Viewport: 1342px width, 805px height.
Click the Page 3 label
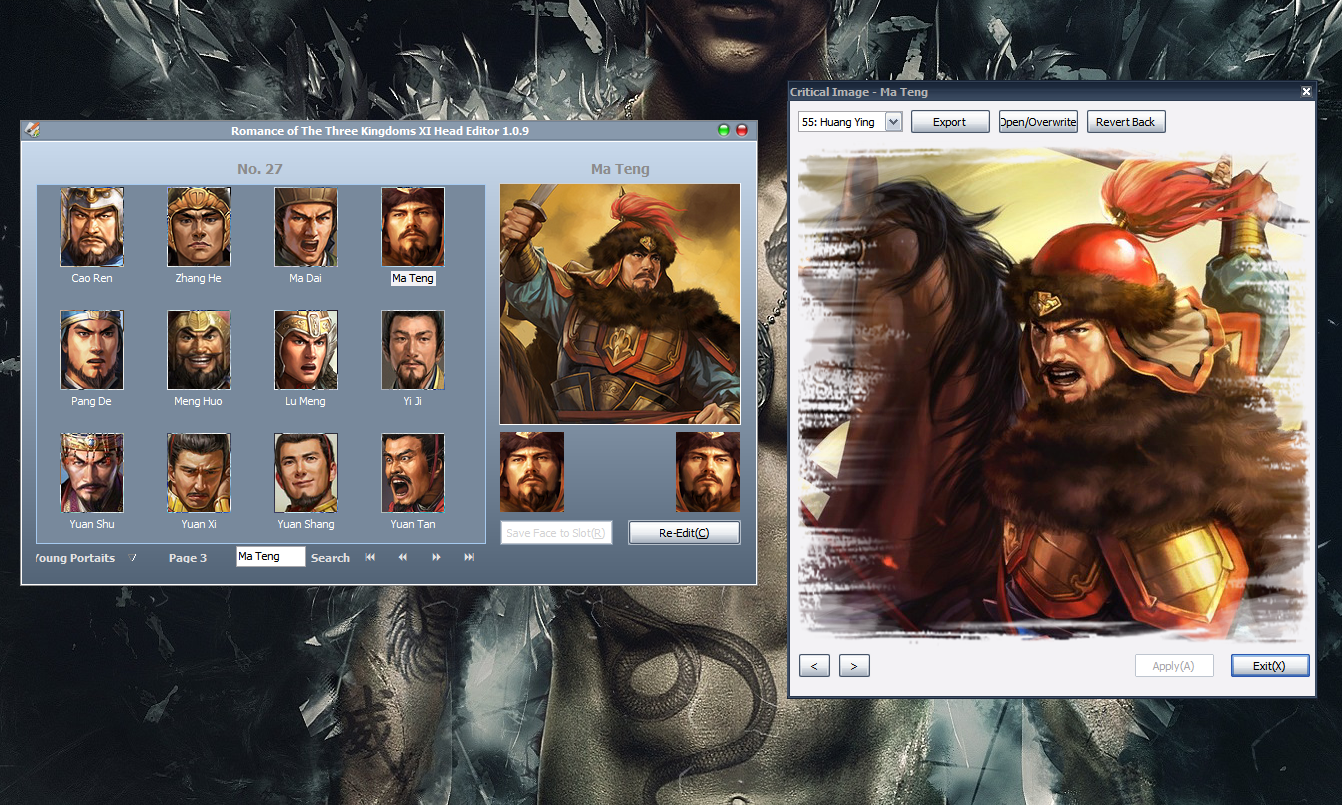pos(188,558)
